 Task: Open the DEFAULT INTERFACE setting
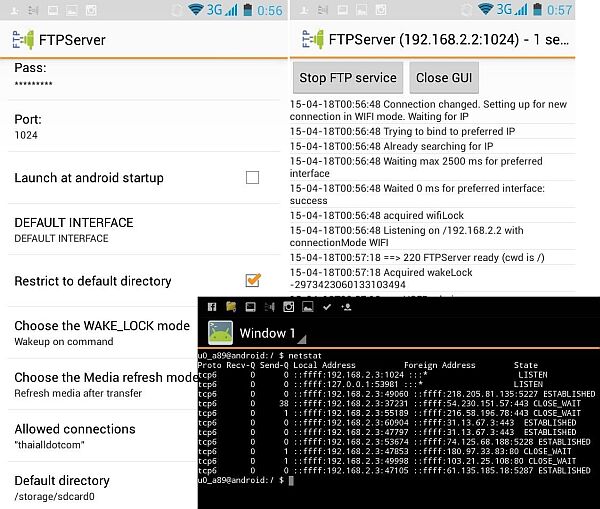100,229
